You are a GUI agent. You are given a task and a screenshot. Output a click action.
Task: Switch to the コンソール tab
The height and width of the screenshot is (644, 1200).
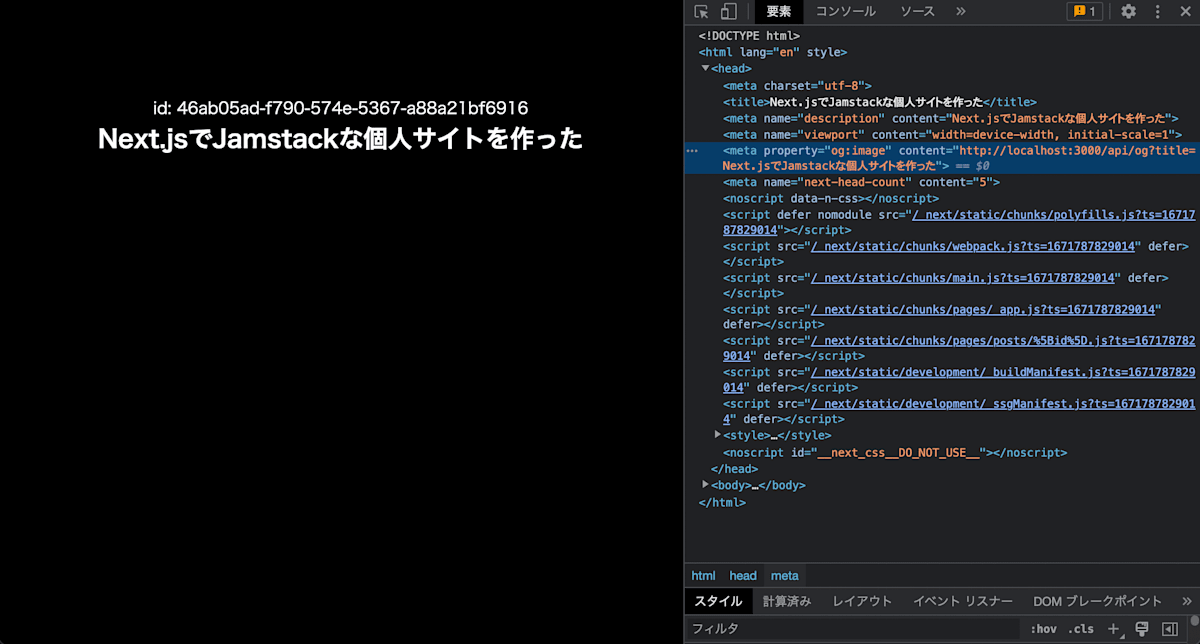point(845,12)
